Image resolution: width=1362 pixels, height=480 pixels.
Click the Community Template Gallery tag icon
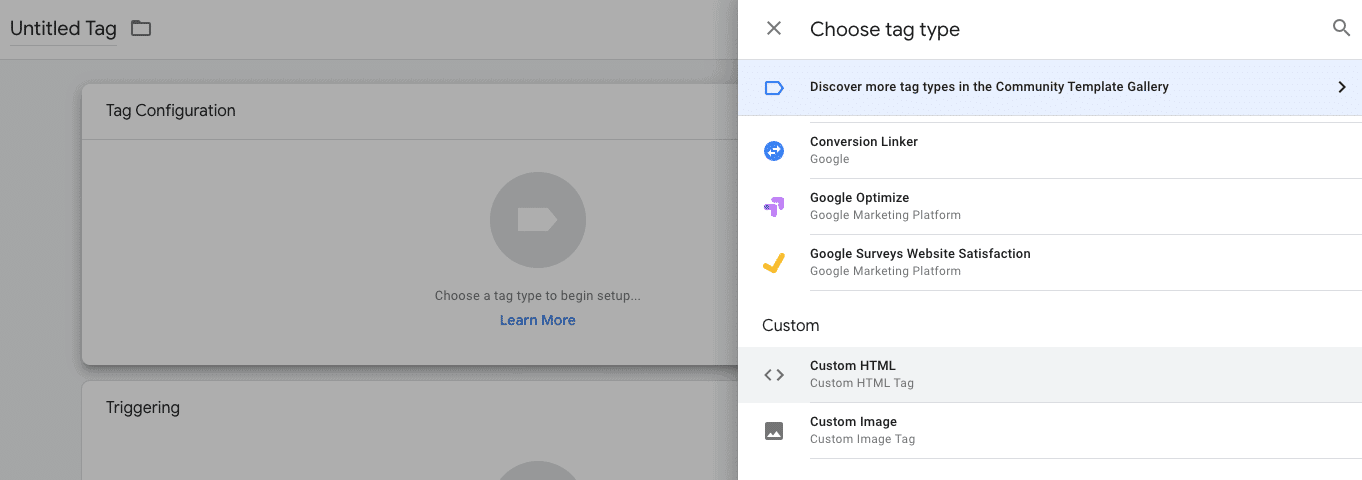pyautogui.click(x=774, y=88)
